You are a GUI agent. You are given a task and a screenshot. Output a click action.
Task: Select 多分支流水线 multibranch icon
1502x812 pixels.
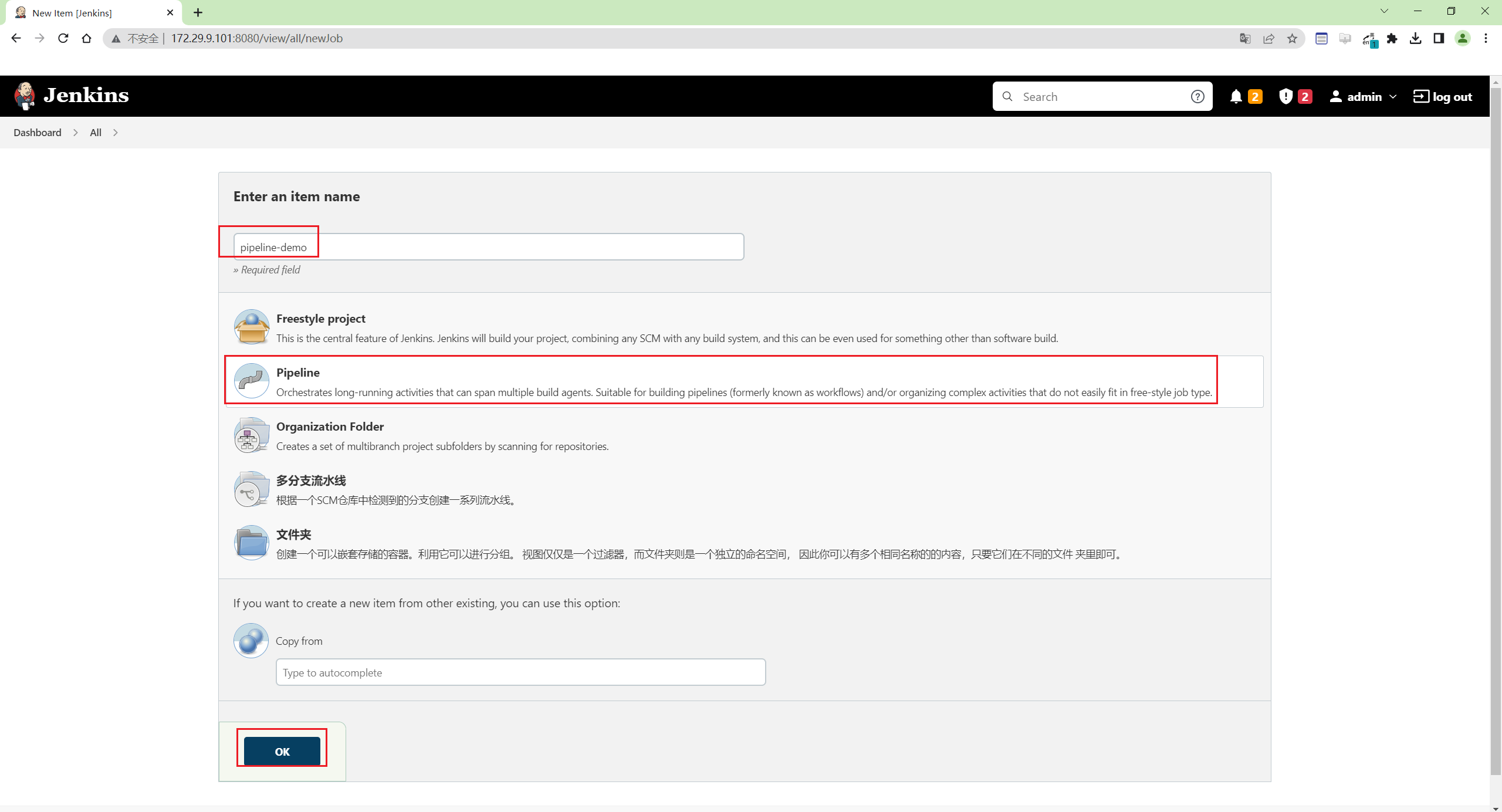252,489
